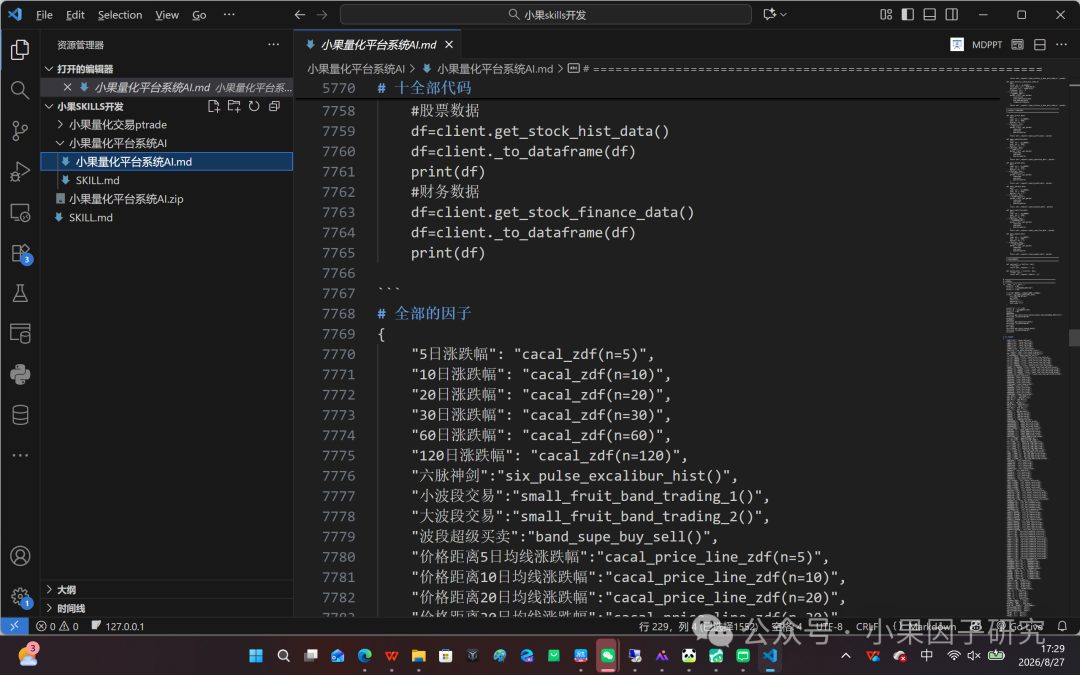The height and width of the screenshot is (675, 1080).
Task: Open the Copilot chat icon
Action: click(769, 14)
